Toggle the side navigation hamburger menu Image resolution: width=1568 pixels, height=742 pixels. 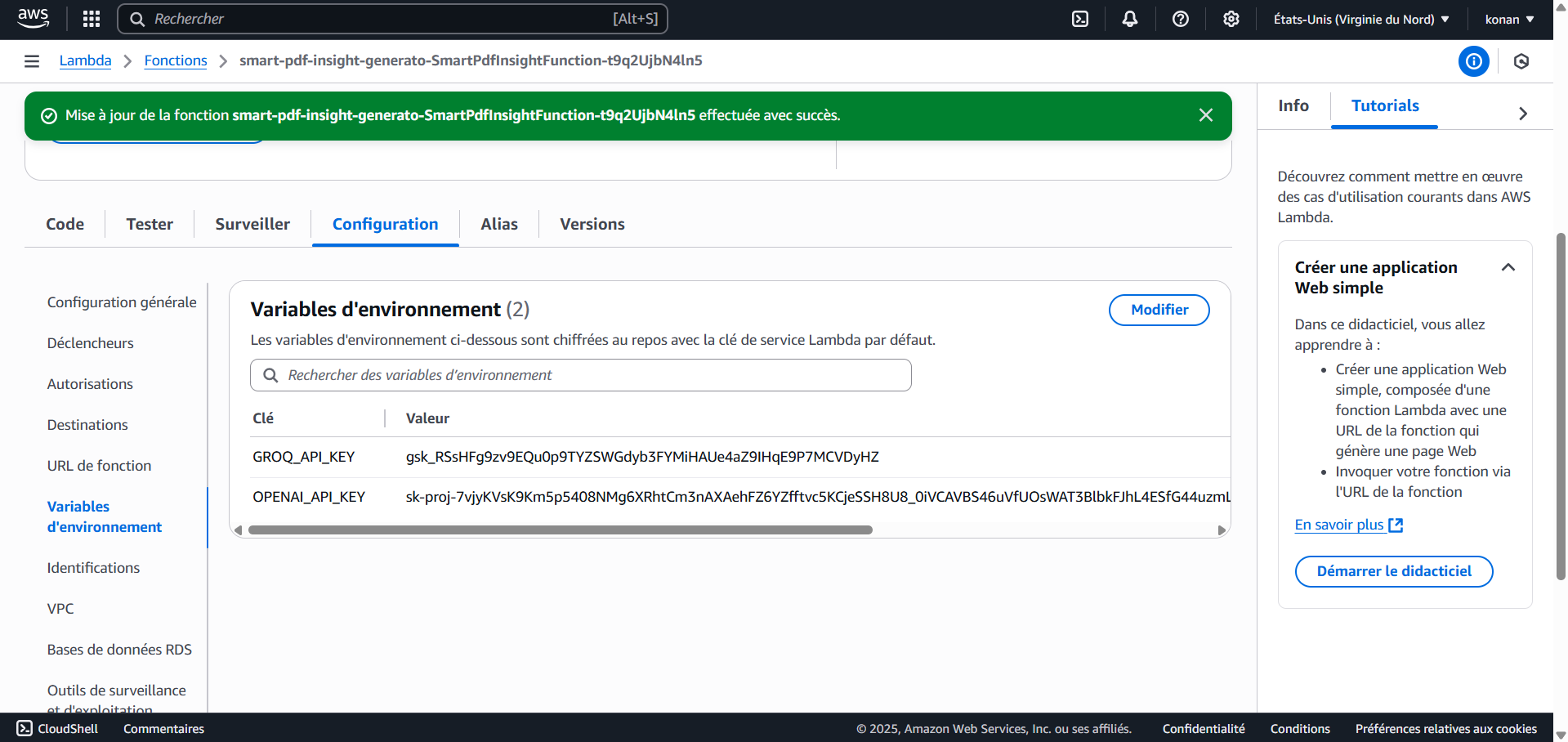coord(32,61)
